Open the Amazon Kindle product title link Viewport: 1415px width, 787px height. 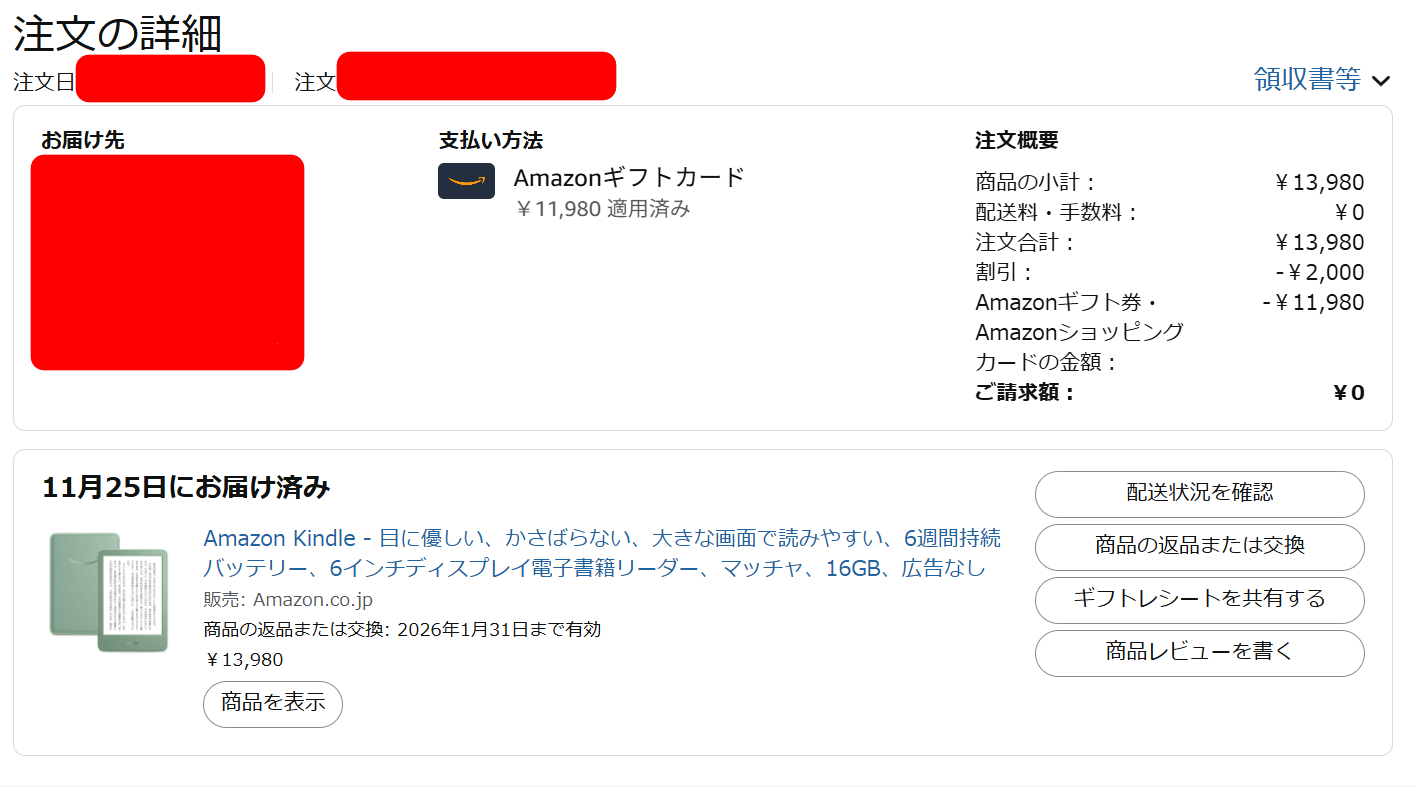[602, 553]
